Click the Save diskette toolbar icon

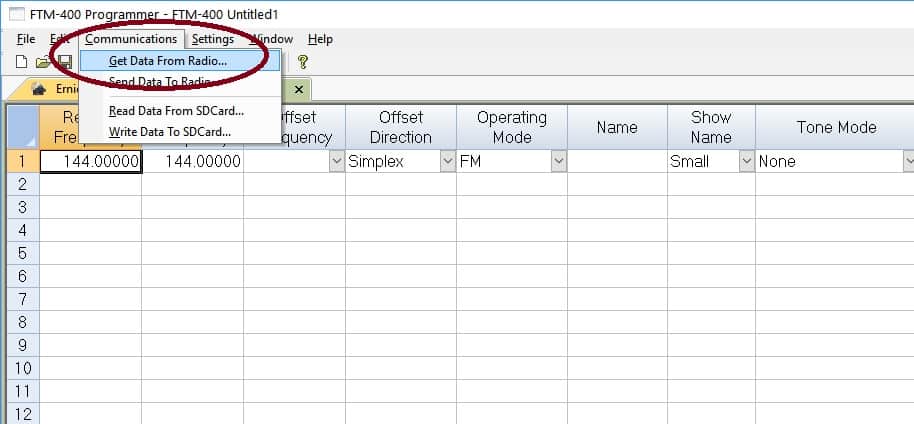[65, 62]
